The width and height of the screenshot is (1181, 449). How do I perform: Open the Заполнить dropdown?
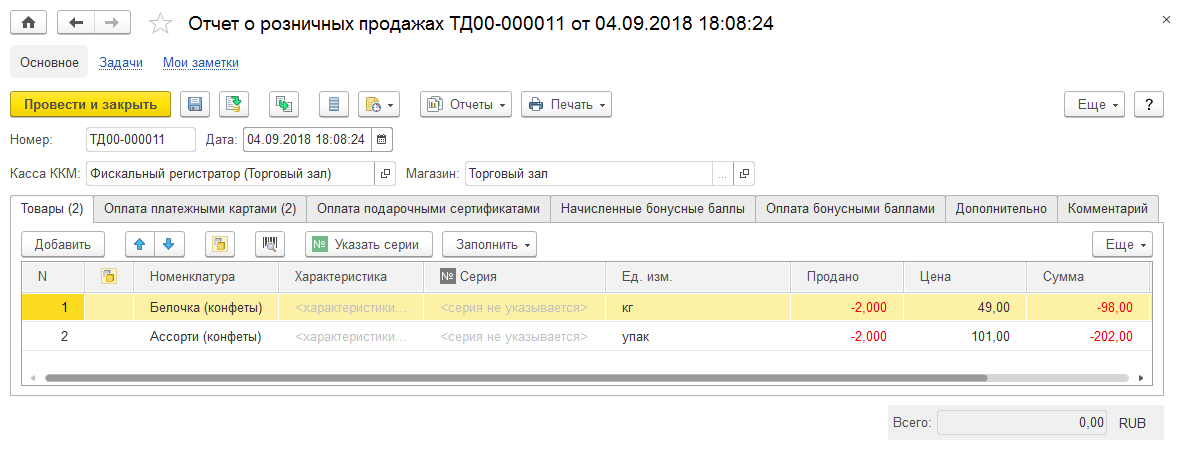pyautogui.click(x=489, y=244)
